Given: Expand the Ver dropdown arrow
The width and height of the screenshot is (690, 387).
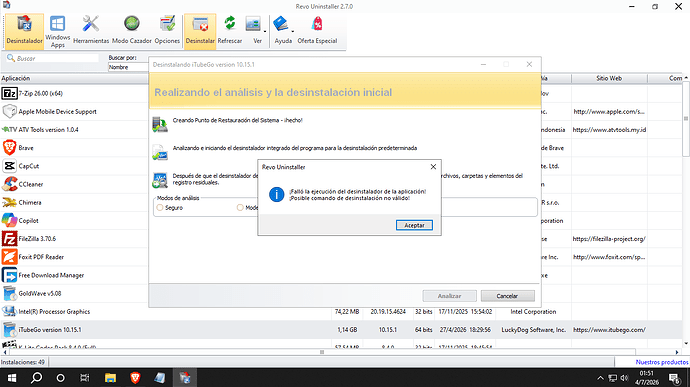Looking at the screenshot, I should click(x=265, y=31).
